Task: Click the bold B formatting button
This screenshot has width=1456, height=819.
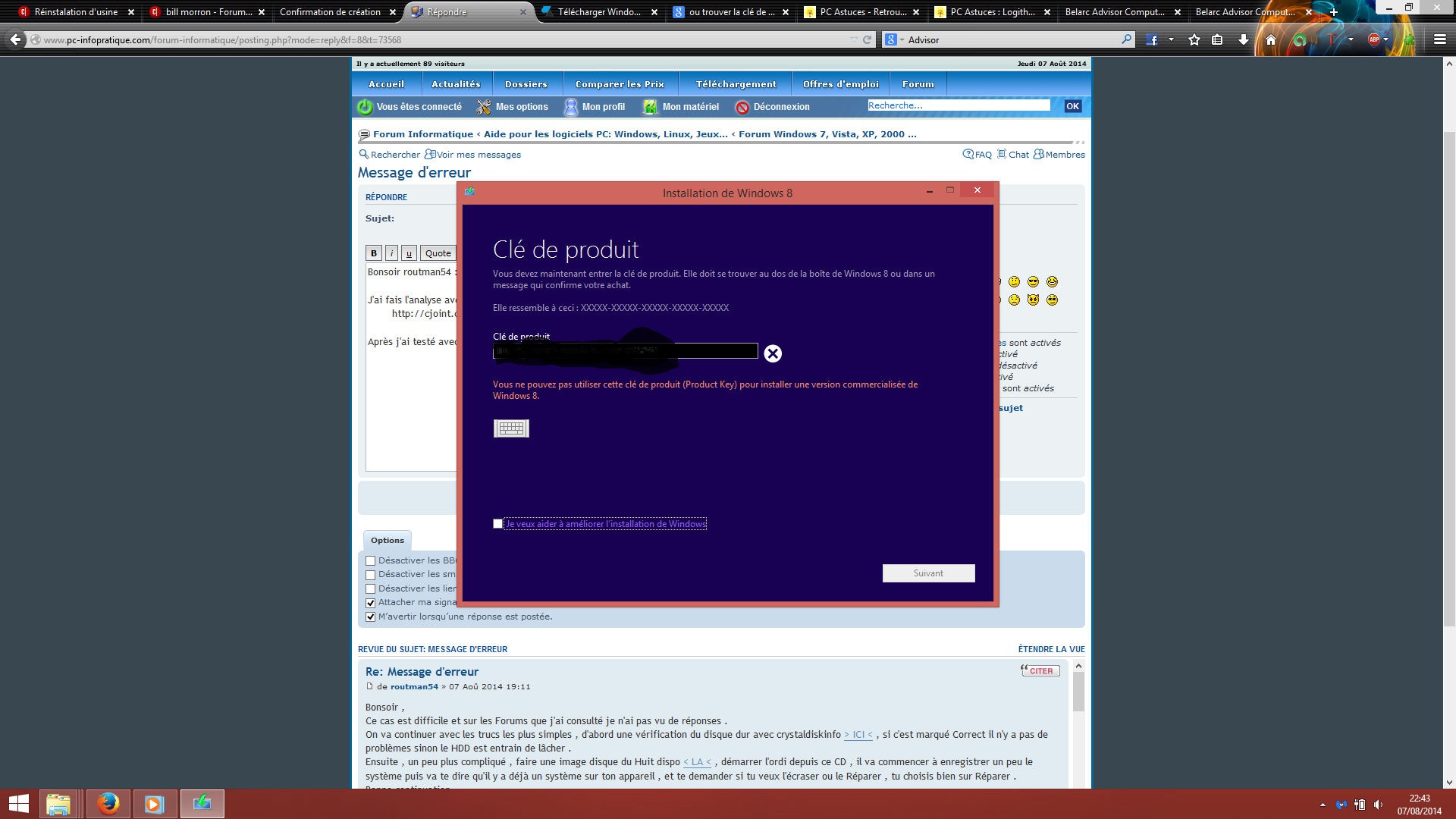Action: (x=373, y=253)
